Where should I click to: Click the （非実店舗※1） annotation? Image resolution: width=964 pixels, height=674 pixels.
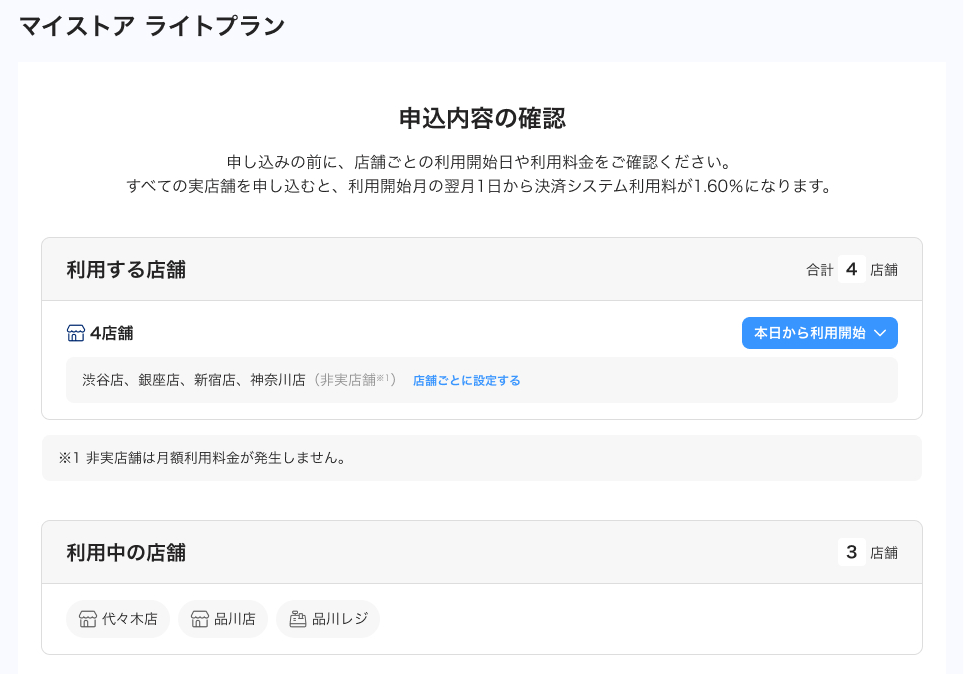(354, 380)
